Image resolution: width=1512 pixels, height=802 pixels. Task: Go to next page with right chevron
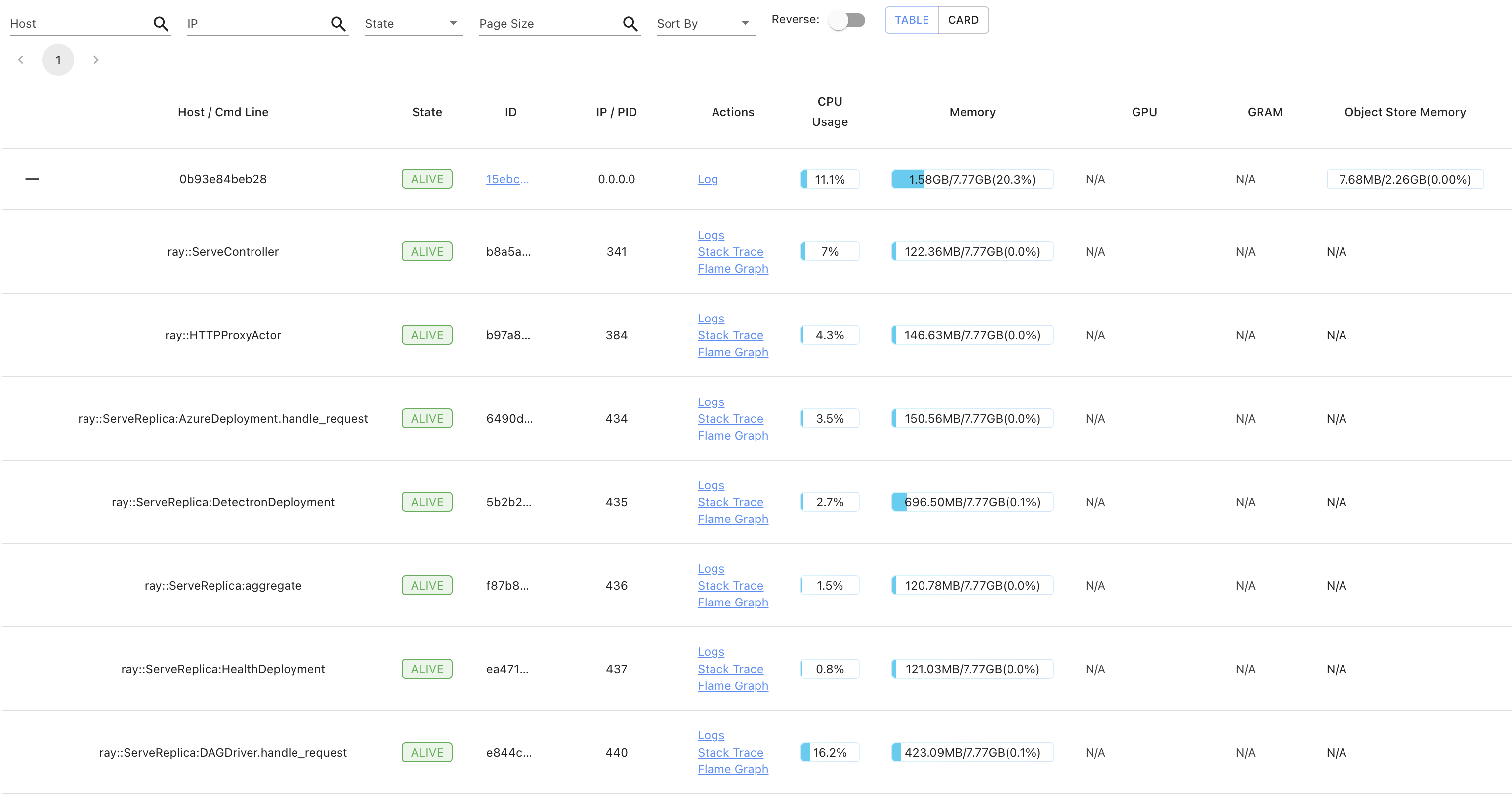coord(96,60)
